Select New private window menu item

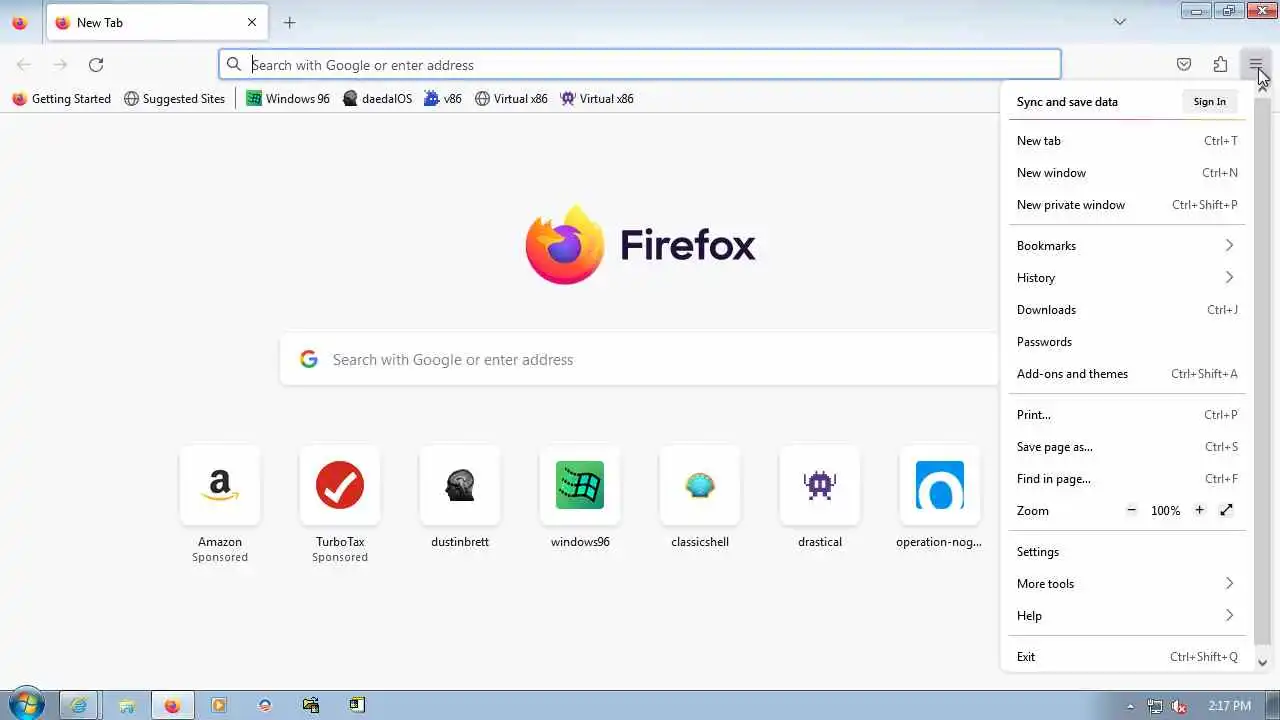point(1127,205)
